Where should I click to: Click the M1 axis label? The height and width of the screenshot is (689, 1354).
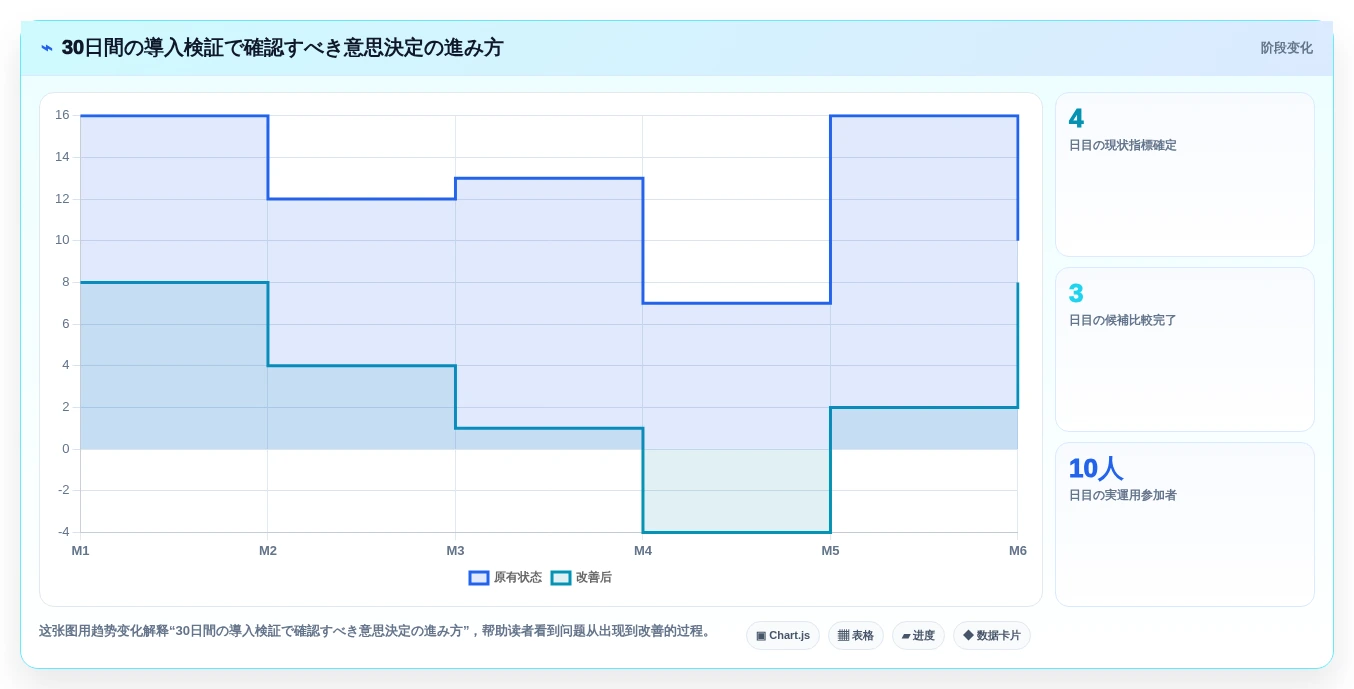(80, 551)
